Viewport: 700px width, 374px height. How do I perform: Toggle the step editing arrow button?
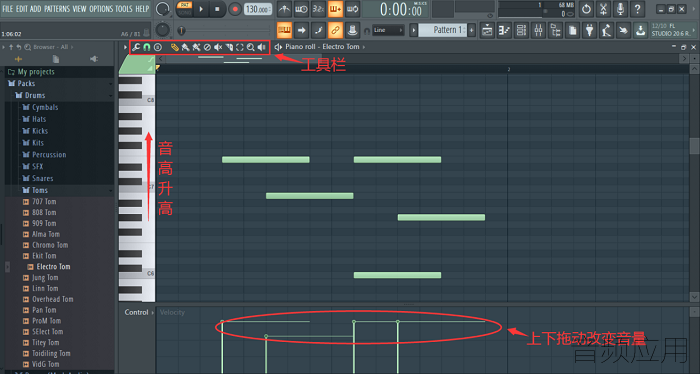(x=301, y=30)
